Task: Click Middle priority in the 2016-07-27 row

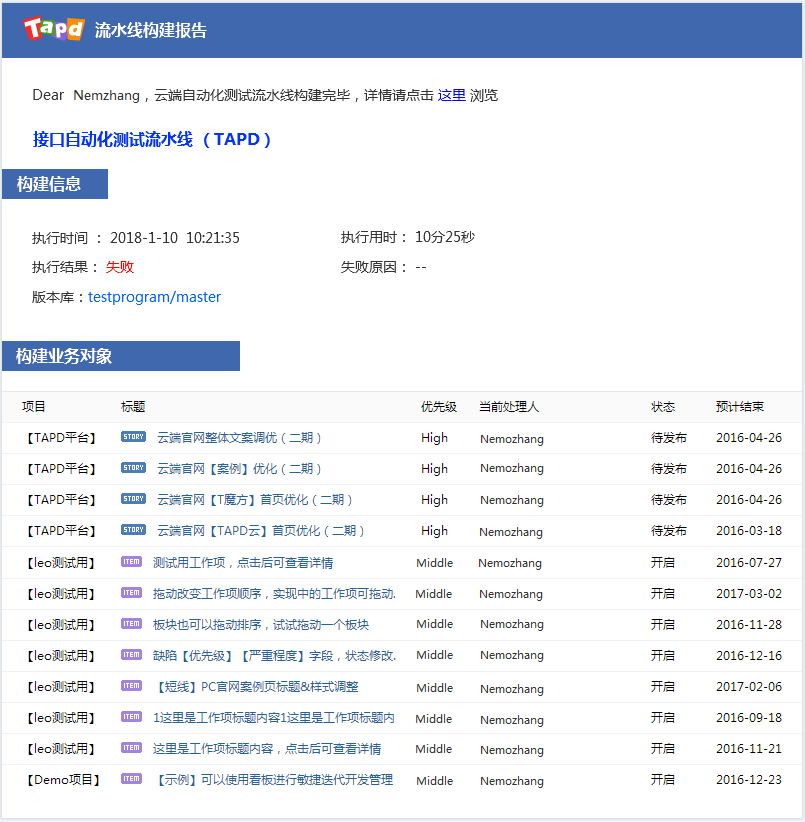Action: [x=434, y=563]
